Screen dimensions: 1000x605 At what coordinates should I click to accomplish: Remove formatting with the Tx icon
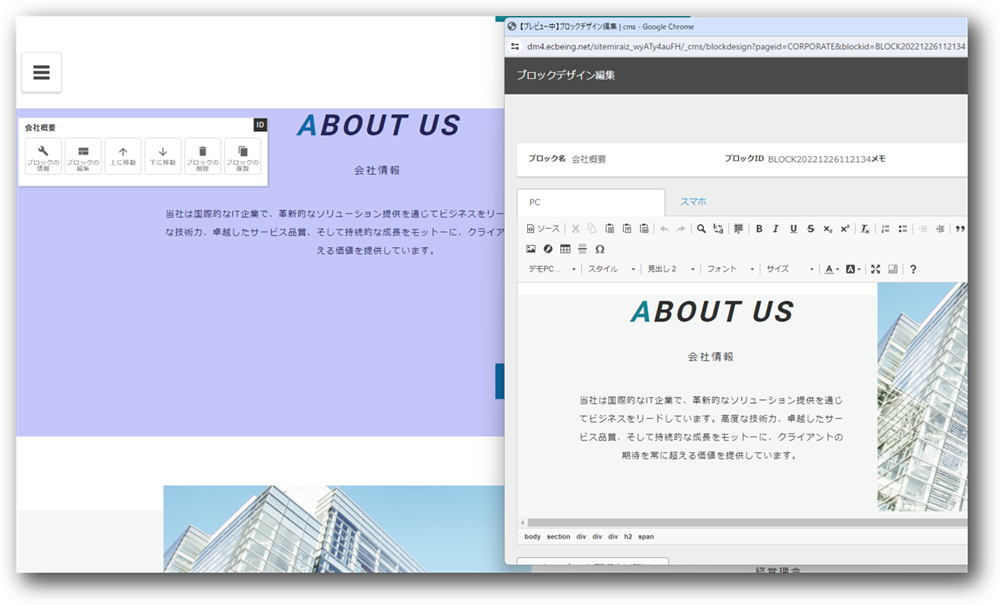[865, 229]
